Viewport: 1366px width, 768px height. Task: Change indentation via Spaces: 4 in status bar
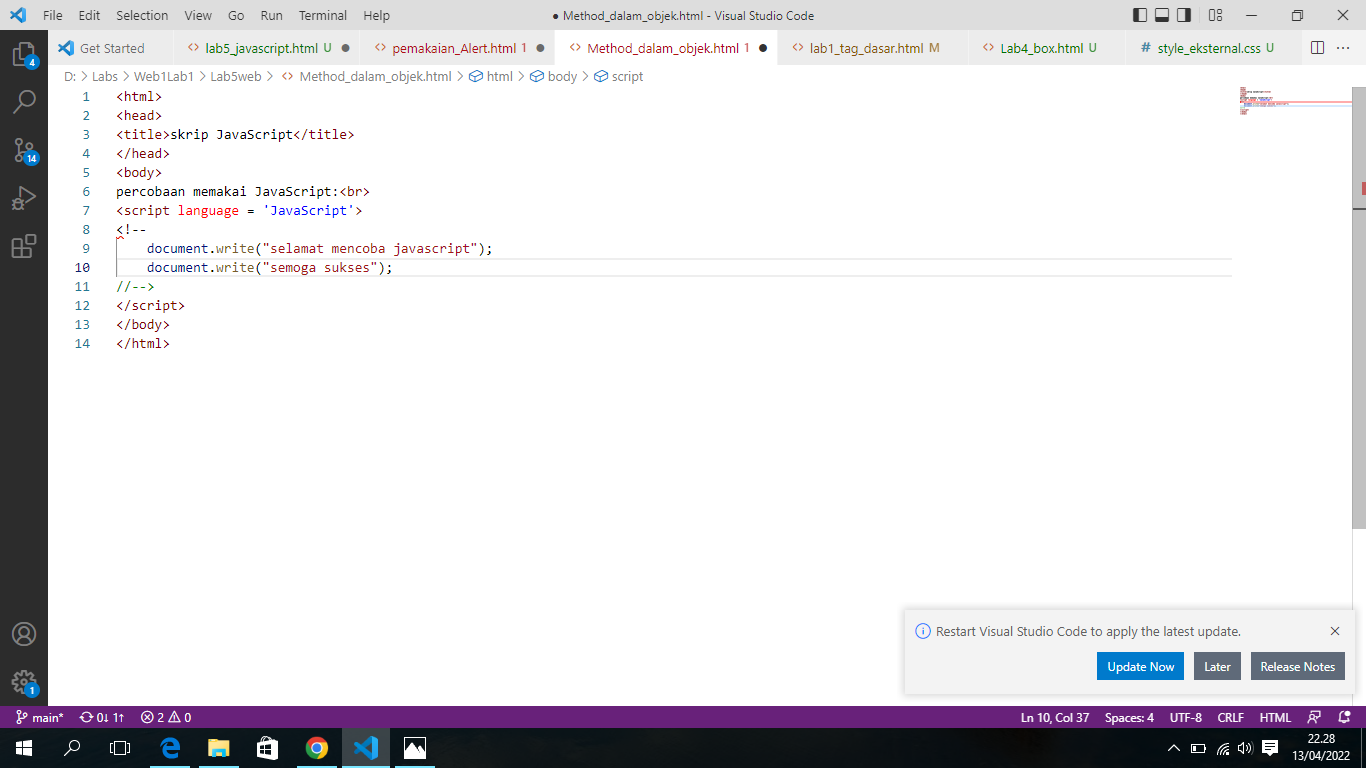coord(1128,717)
